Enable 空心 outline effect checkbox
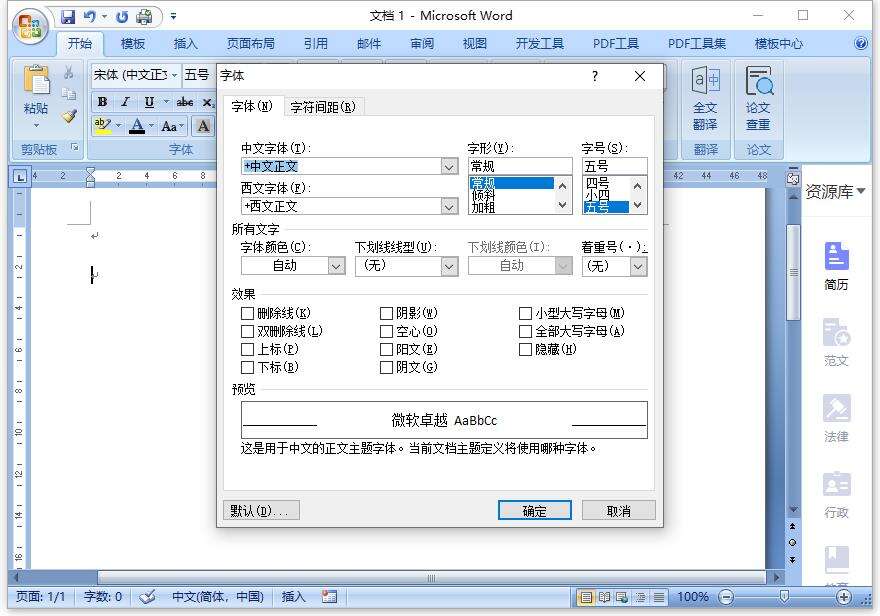Image resolution: width=880 pixels, height=616 pixels. click(386, 331)
